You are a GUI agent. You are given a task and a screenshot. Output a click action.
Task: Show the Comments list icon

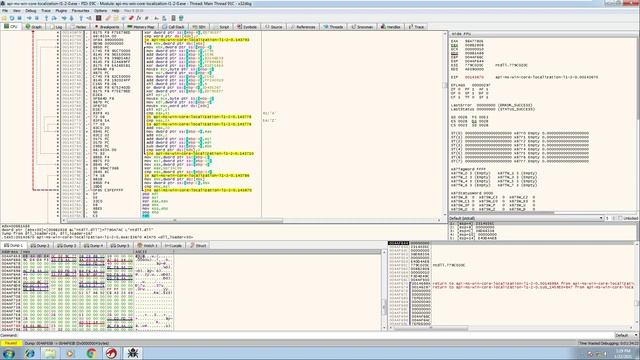116,18
